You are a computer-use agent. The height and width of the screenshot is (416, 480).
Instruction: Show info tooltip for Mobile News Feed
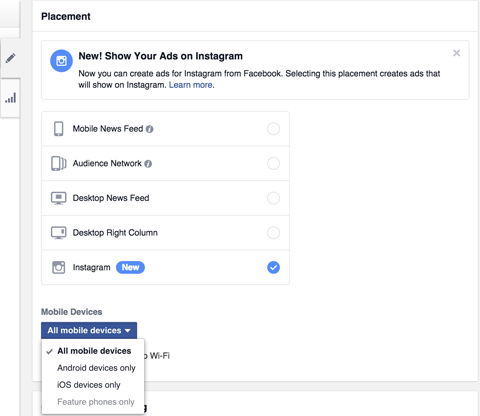click(150, 129)
